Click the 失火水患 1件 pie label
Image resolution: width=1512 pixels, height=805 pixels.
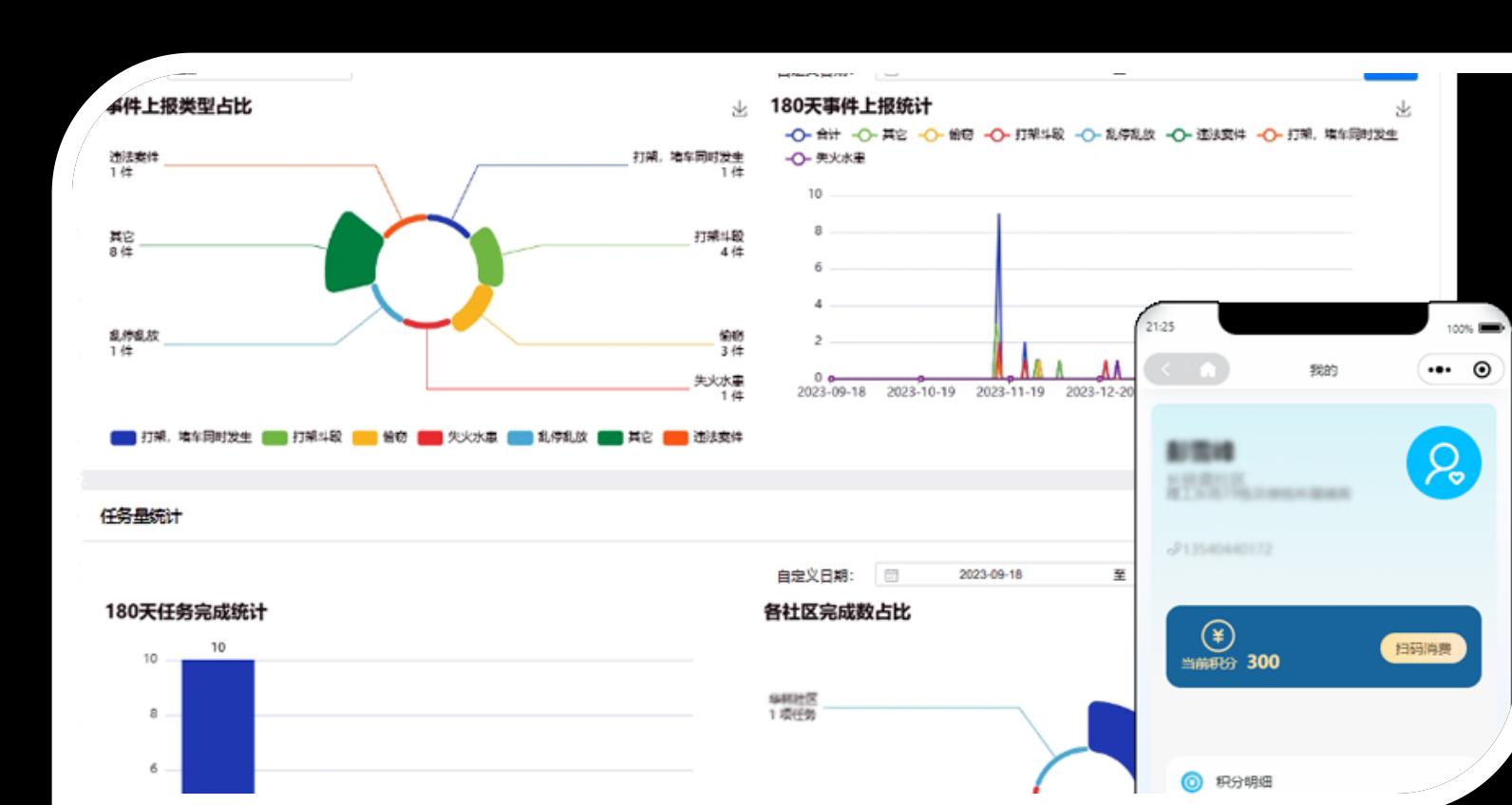(x=719, y=387)
